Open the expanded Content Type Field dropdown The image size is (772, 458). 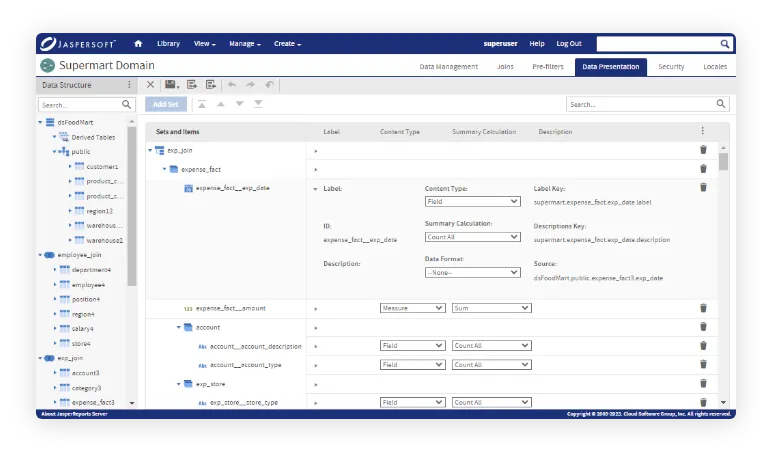472,201
